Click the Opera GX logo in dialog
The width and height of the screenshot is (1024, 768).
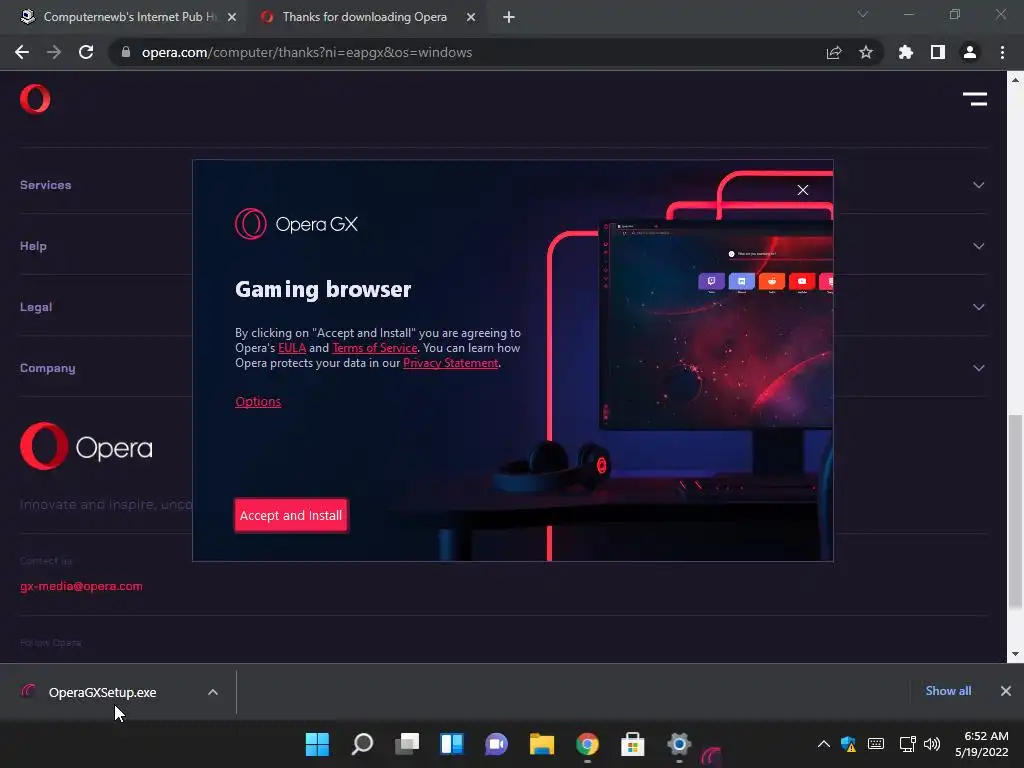pyautogui.click(x=296, y=224)
